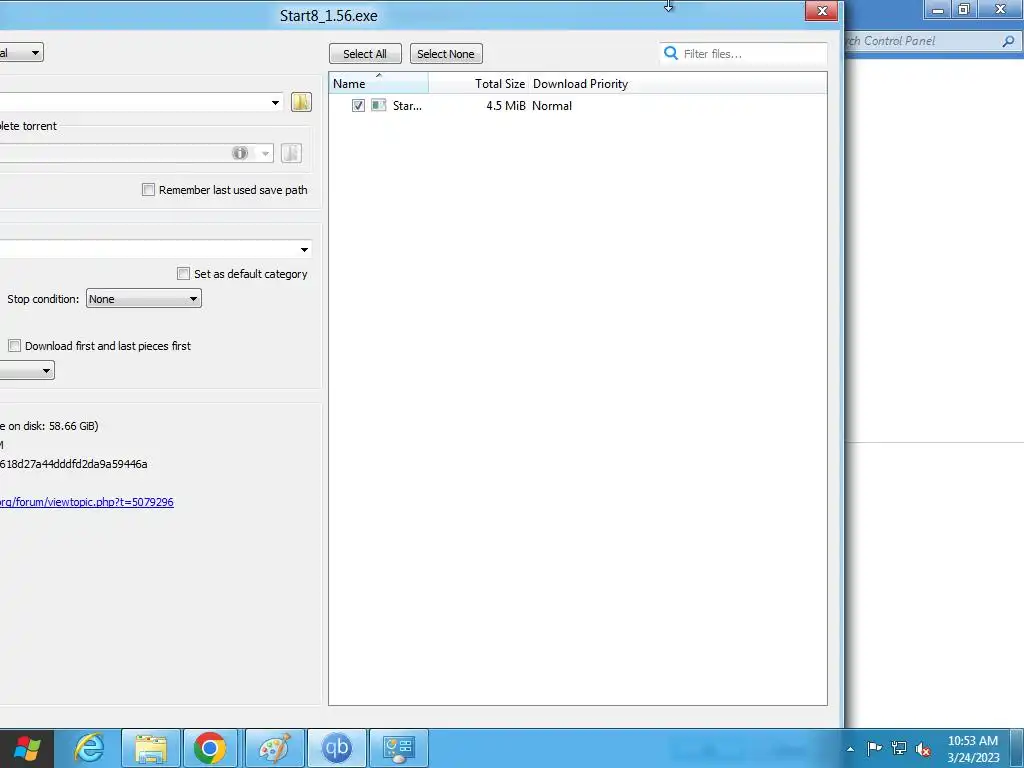This screenshot has height=768, width=1024.
Task: Click Control Panel search magnifier icon
Action: point(1008,41)
